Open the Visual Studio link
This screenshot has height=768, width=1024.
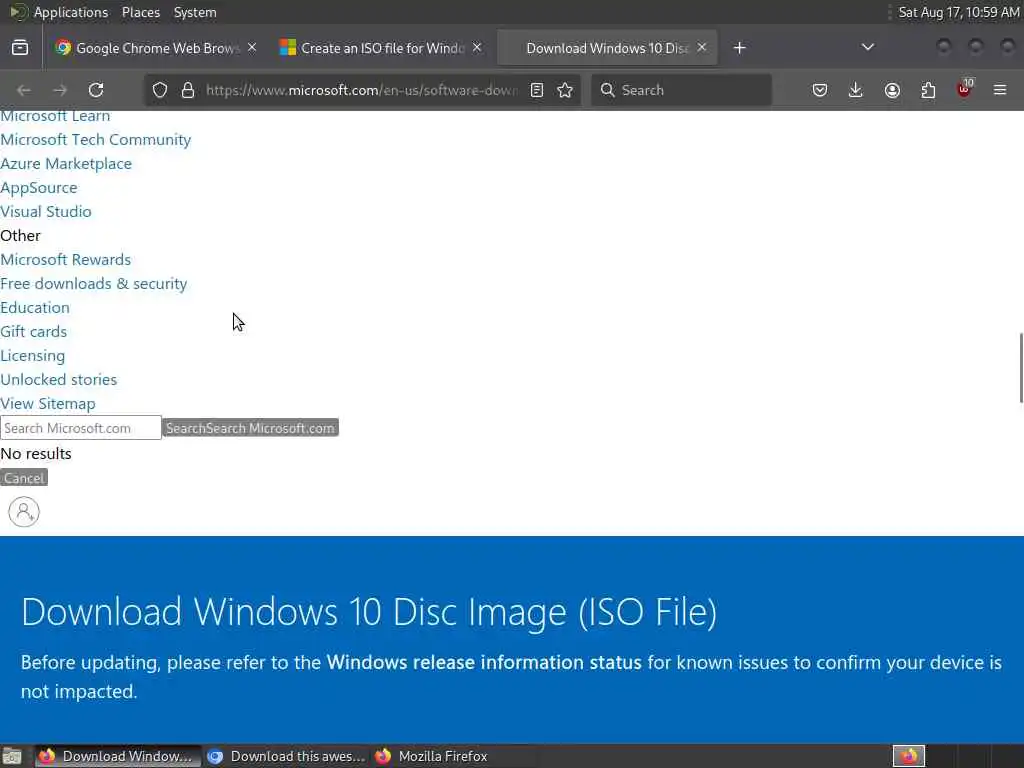point(46,212)
